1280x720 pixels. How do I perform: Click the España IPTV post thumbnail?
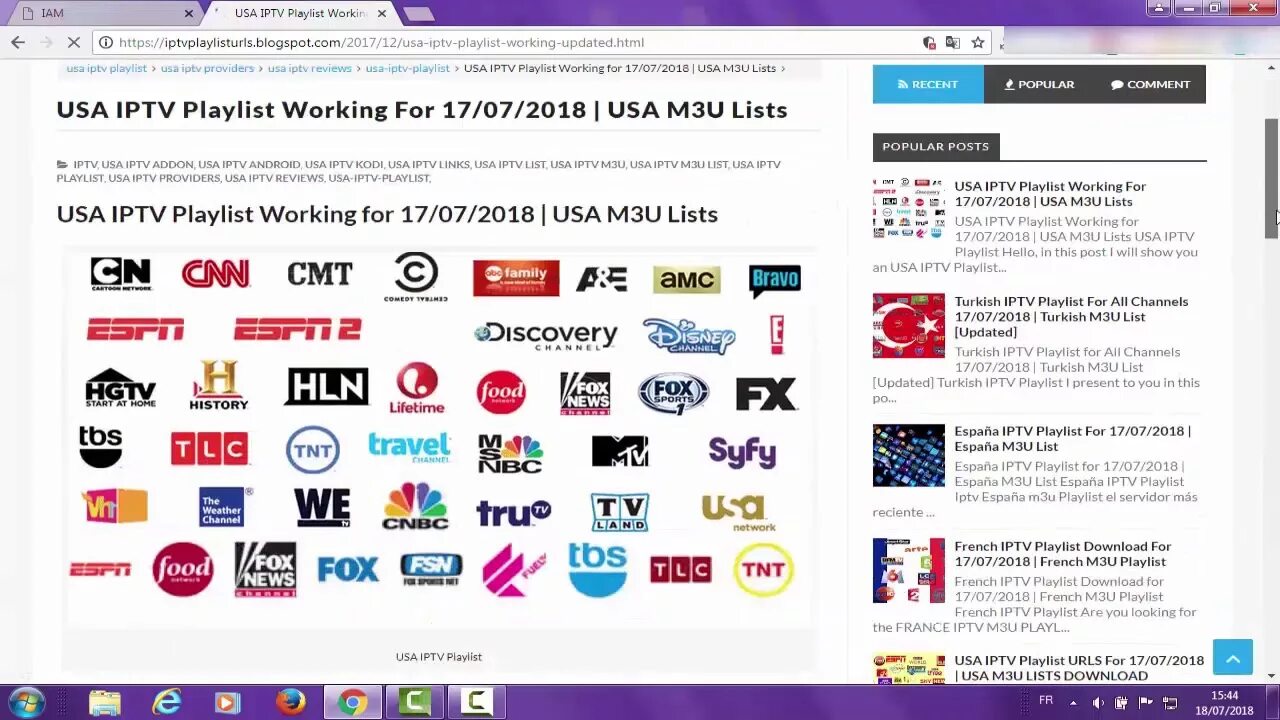click(x=908, y=455)
